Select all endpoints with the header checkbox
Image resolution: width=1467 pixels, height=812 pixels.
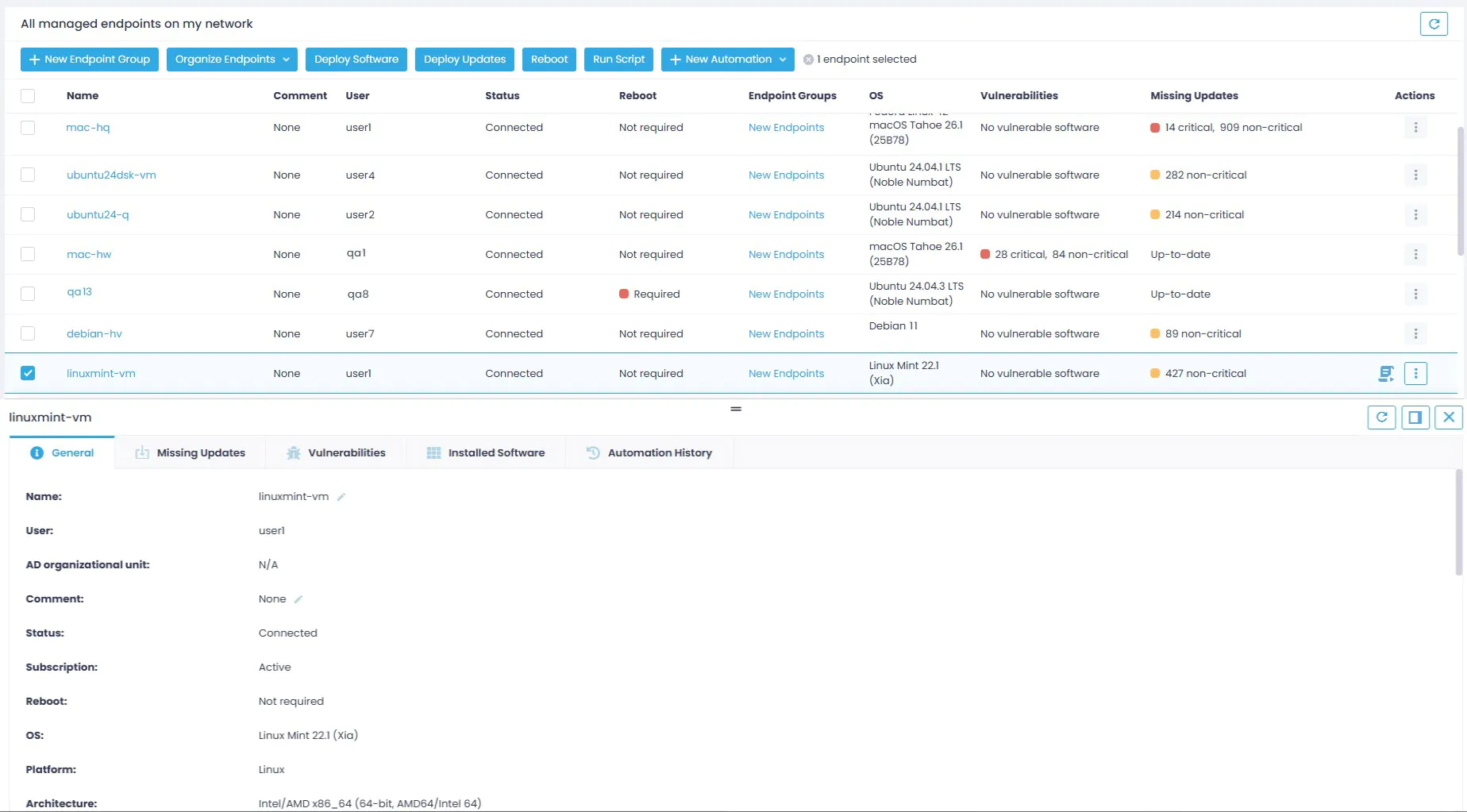point(29,95)
